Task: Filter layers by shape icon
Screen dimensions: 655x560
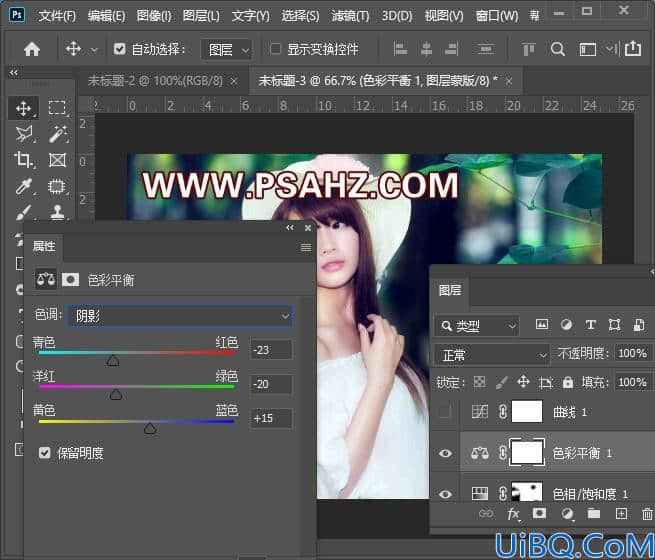Action: coord(614,324)
